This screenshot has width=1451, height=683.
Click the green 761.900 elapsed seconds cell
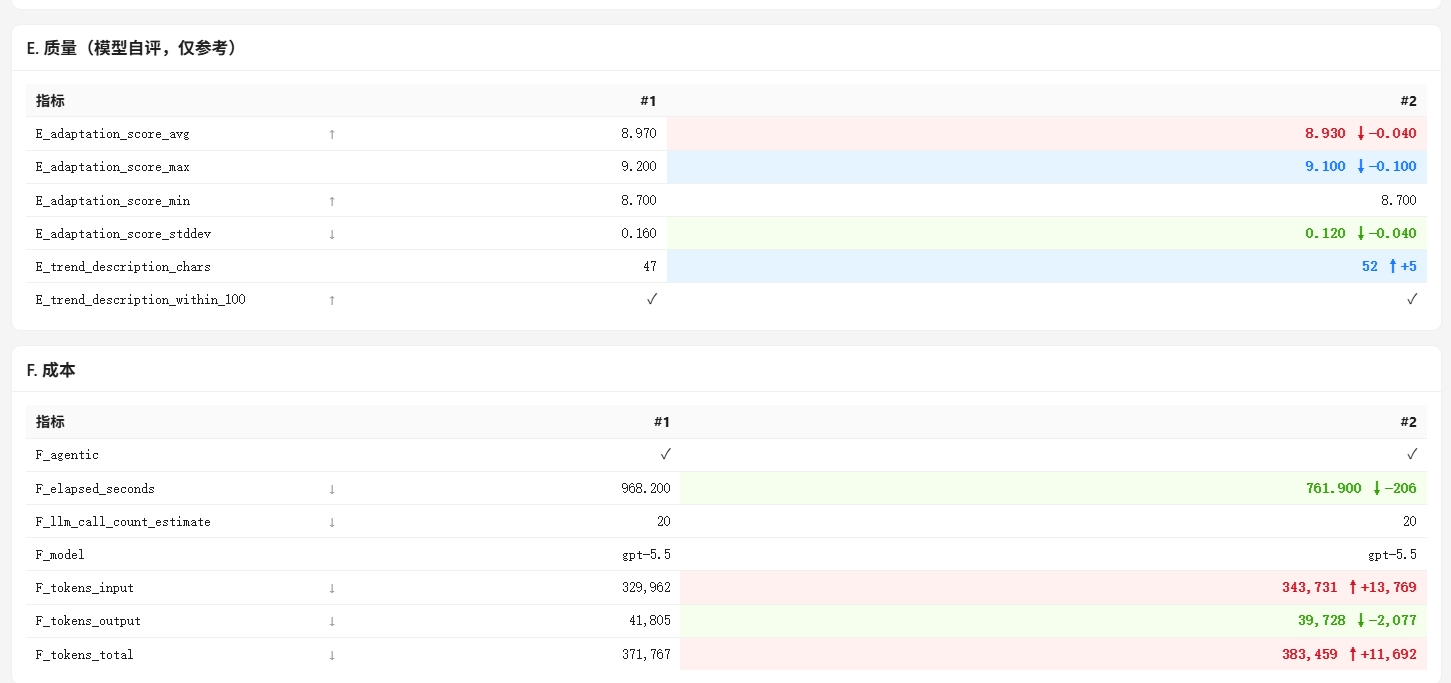click(x=1053, y=489)
